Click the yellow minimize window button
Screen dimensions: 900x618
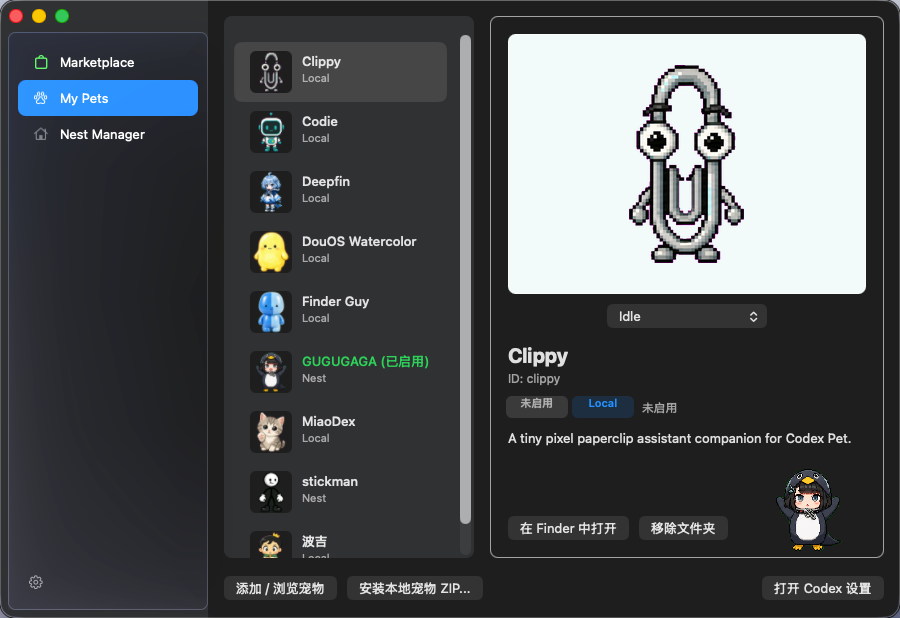point(39,16)
